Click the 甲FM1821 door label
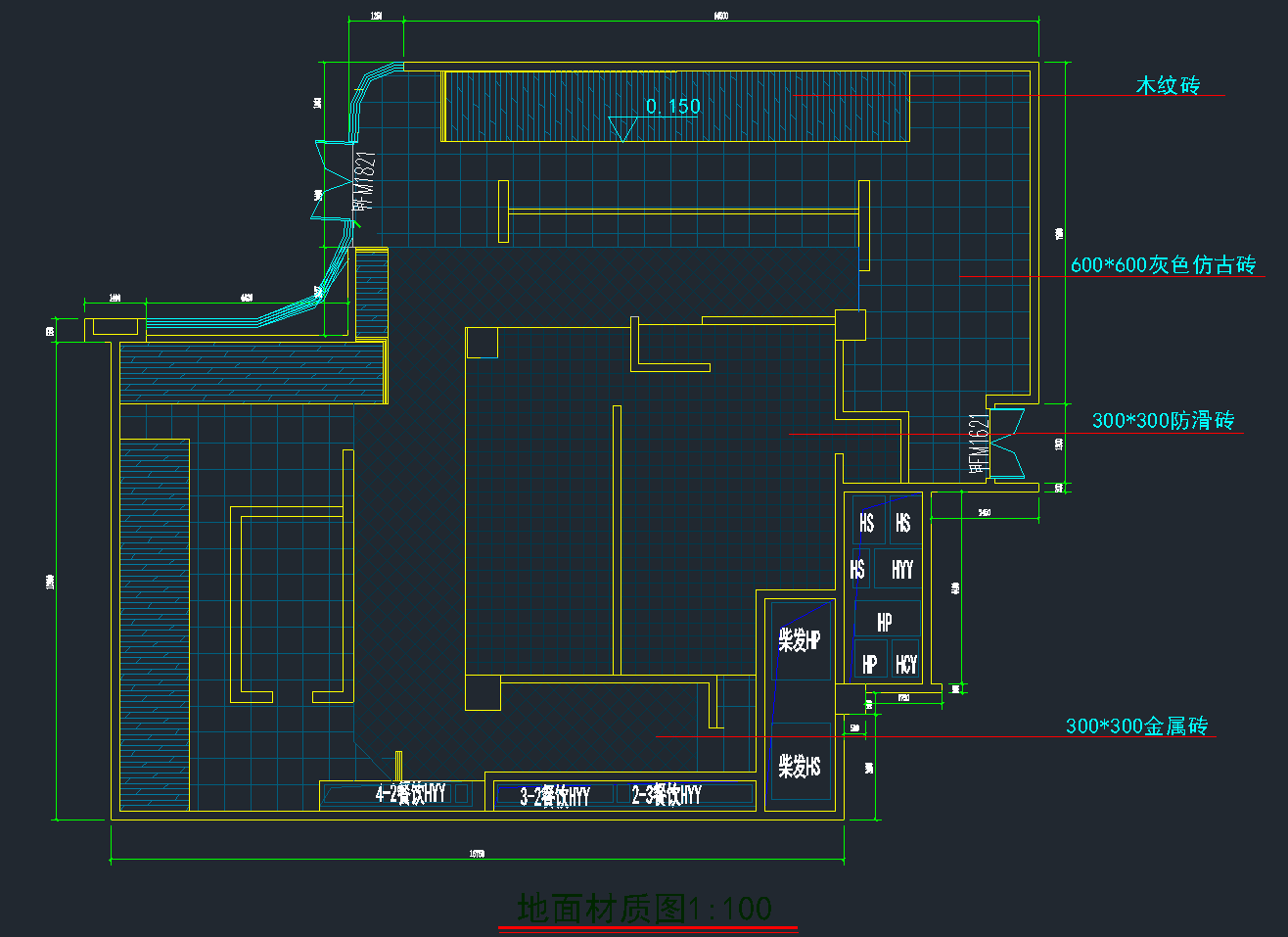1288x937 pixels. tap(364, 181)
